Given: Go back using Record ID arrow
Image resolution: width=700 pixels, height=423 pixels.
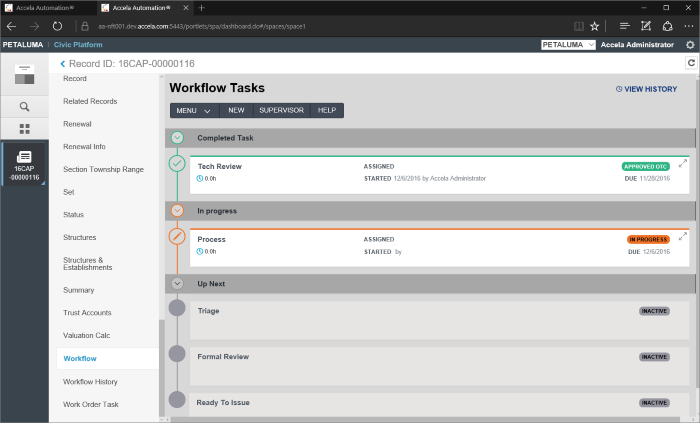Looking at the screenshot, I should pyautogui.click(x=63, y=64).
